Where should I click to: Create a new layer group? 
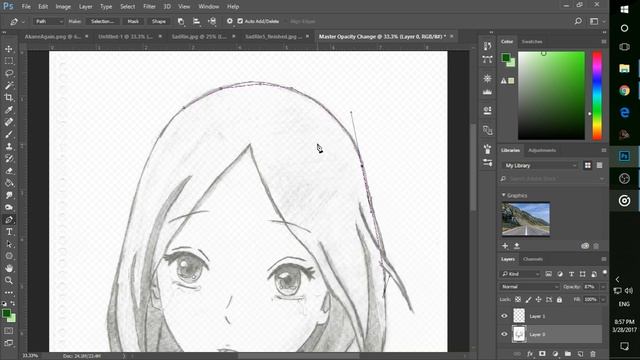coord(568,354)
